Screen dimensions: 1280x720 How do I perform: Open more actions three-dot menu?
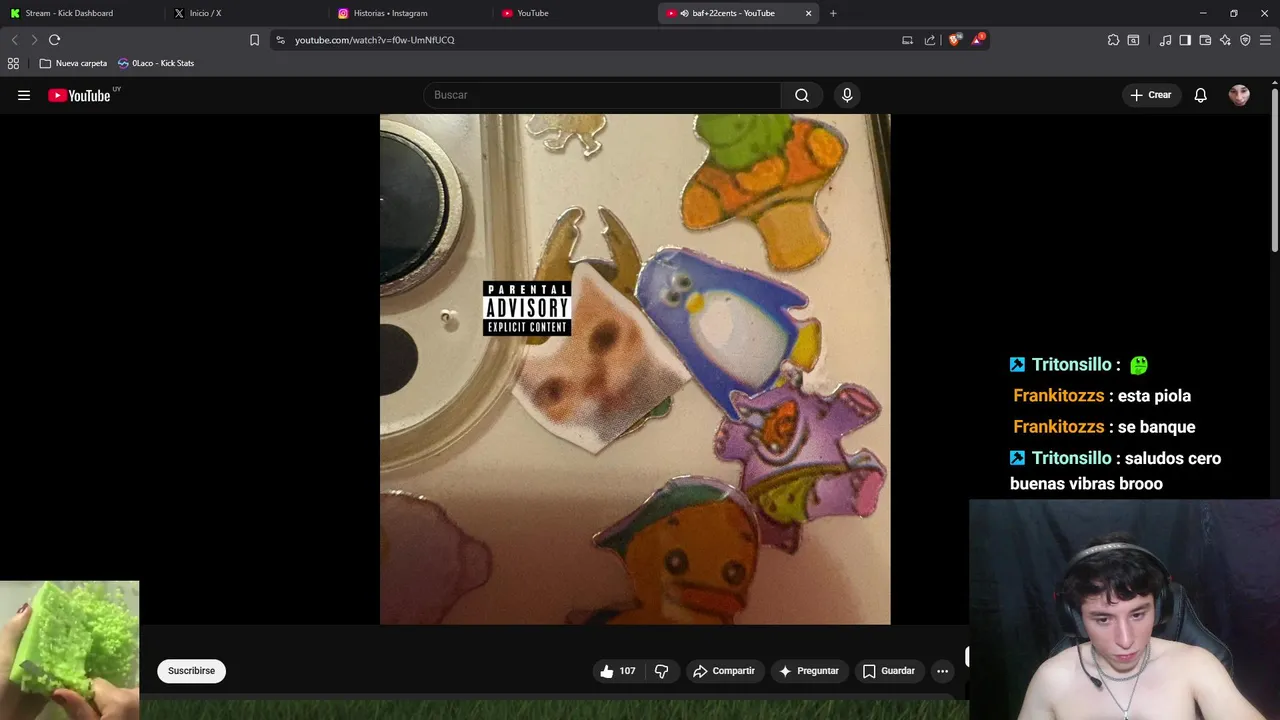point(942,671)
